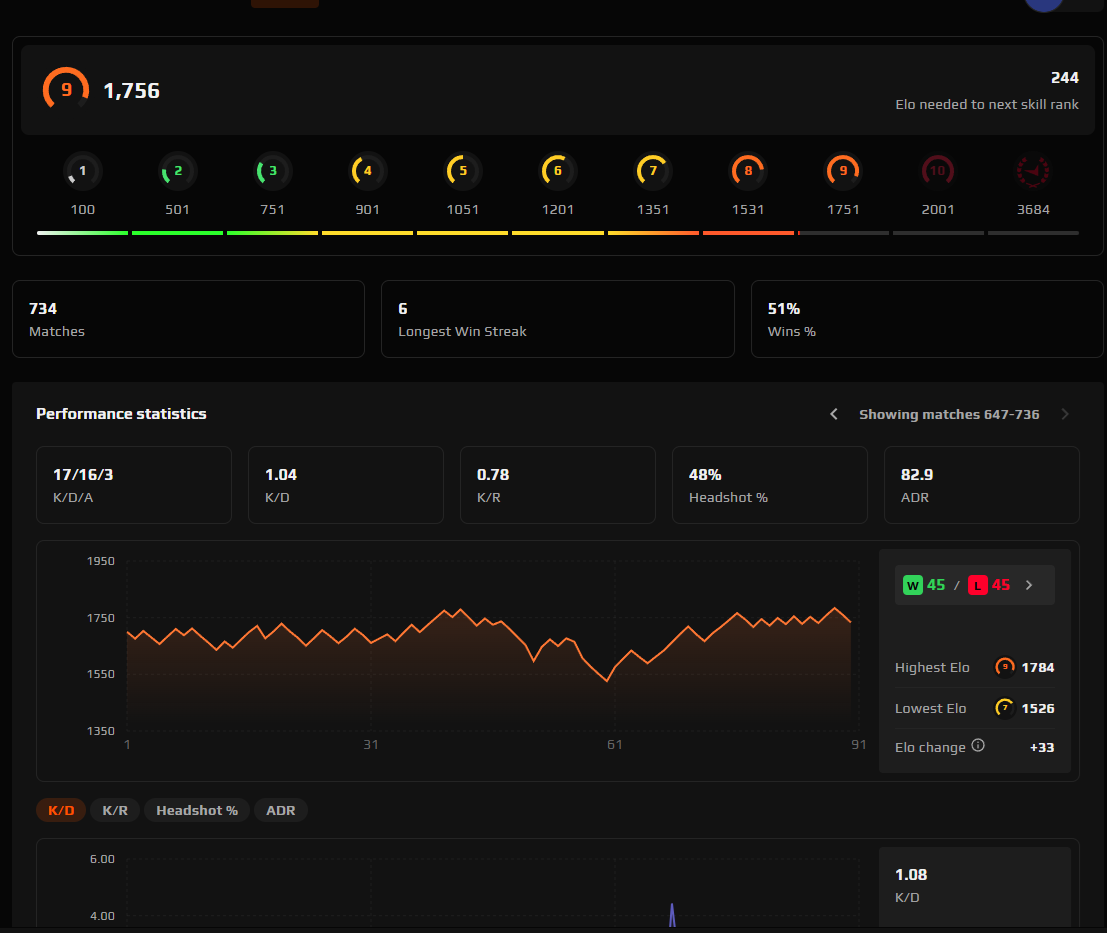
Task: Select the skill level 1 rank icon
Action: click(x=82, y=170)
